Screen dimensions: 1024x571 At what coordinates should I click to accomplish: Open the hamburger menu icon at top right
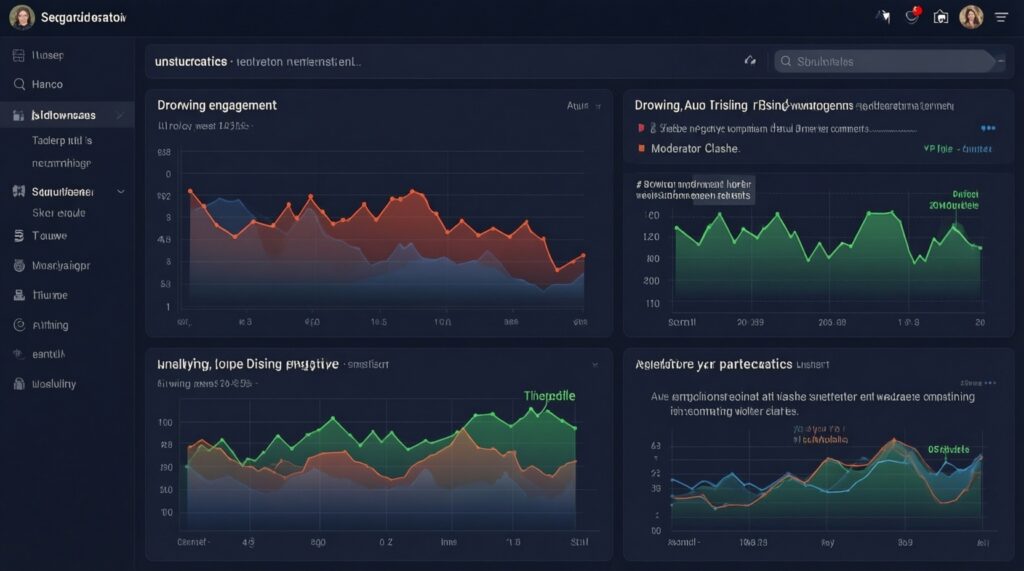(x=1001, y=17)
